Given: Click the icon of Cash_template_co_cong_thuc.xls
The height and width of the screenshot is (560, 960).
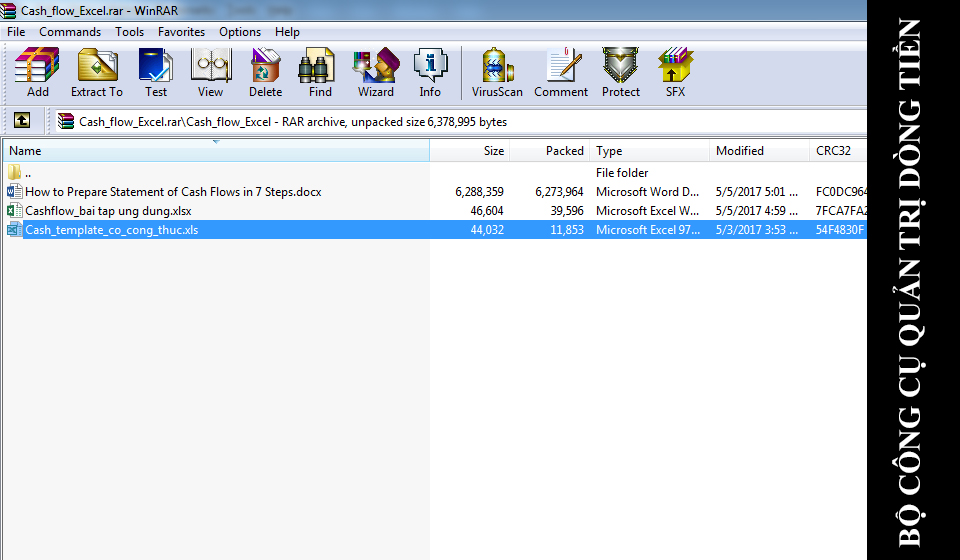Looking at the screenshot, I should click(x=14, y=230).
